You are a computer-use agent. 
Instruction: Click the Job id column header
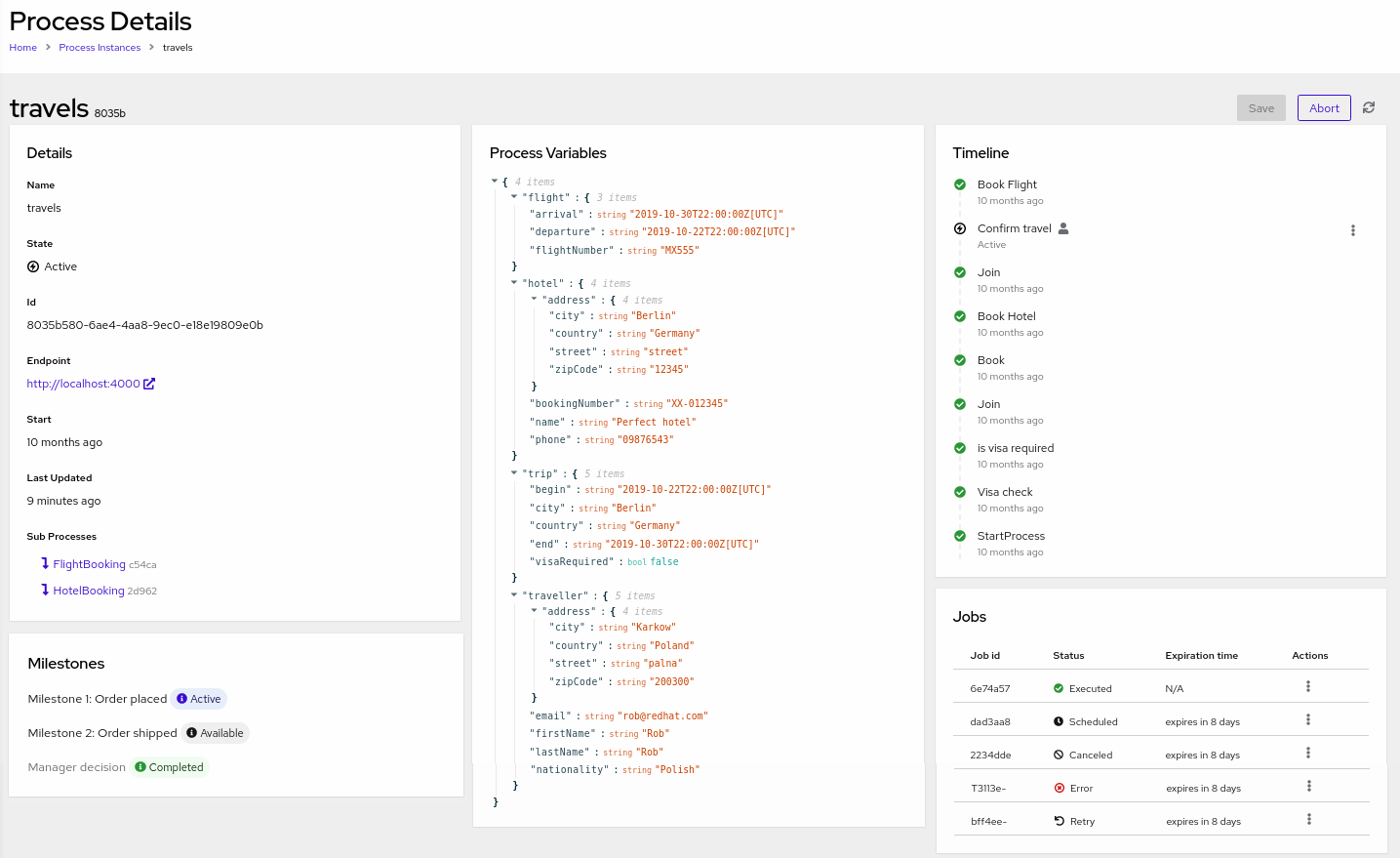tap(985, 656)
